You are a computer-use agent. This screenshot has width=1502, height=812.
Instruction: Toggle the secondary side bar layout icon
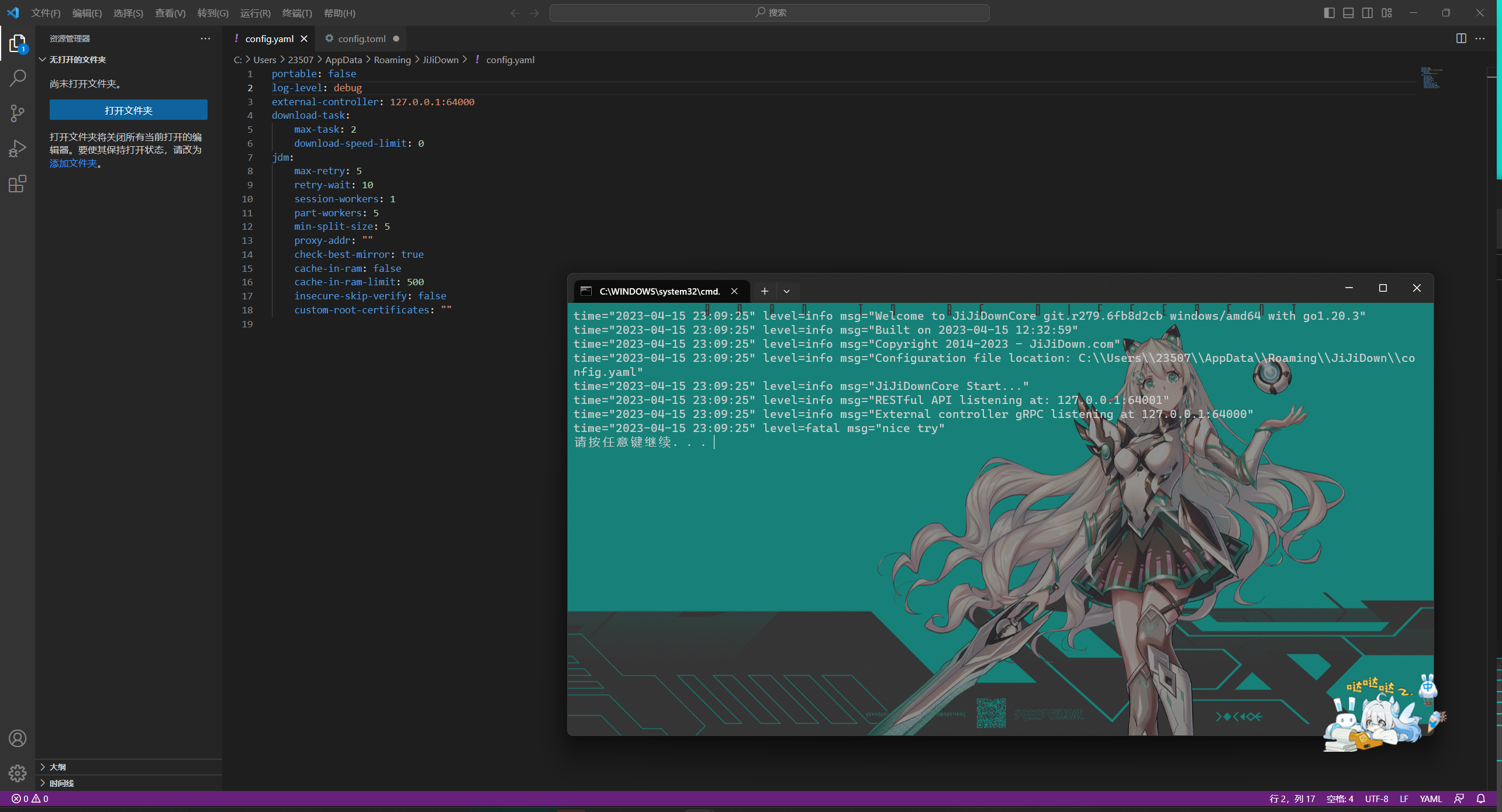click(x=1368, y=13)
